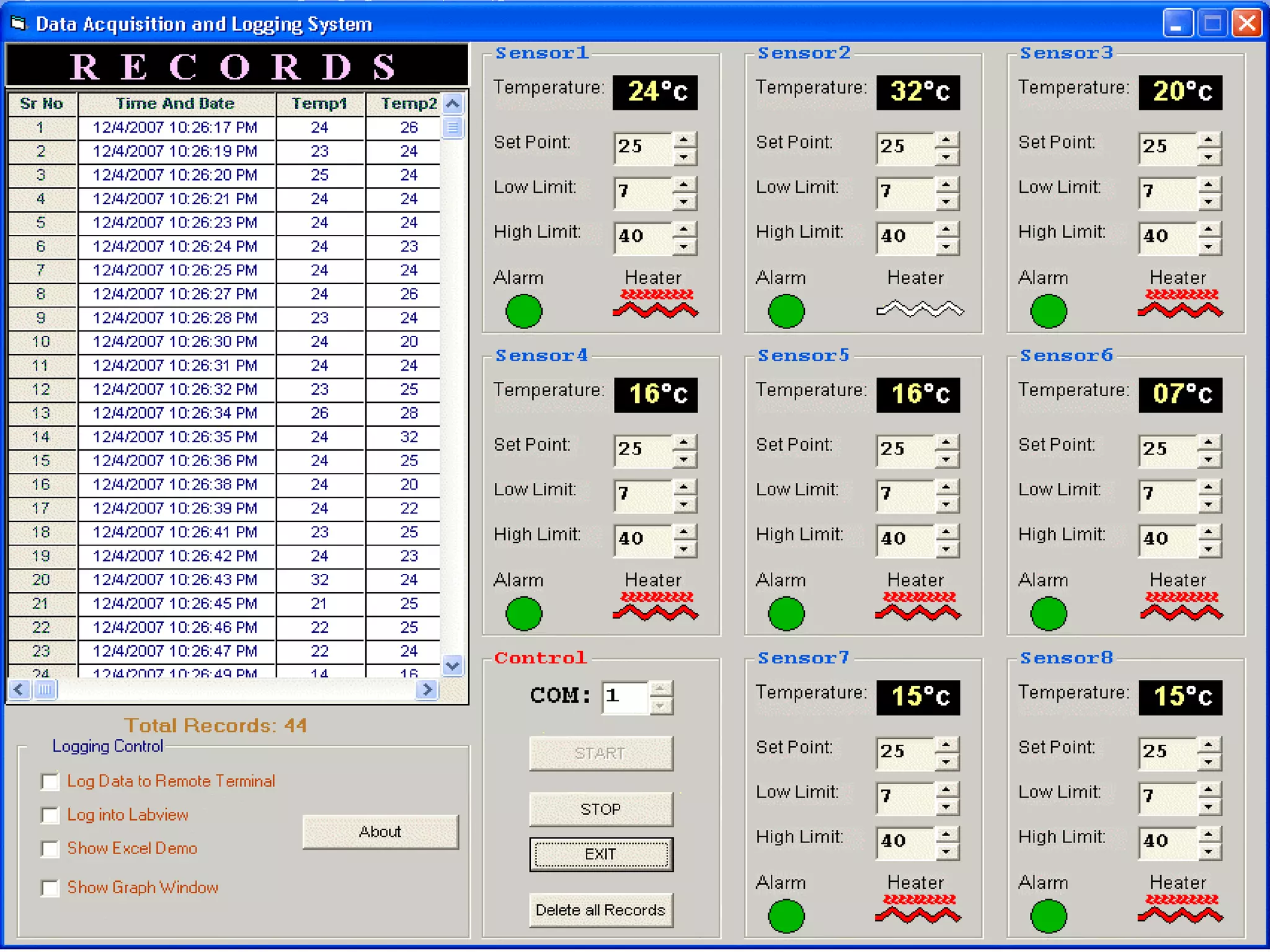This screenshot has width=1270, height=952.
Task: Click Sensor5 green alarm indicator
Action: point(786,614)
